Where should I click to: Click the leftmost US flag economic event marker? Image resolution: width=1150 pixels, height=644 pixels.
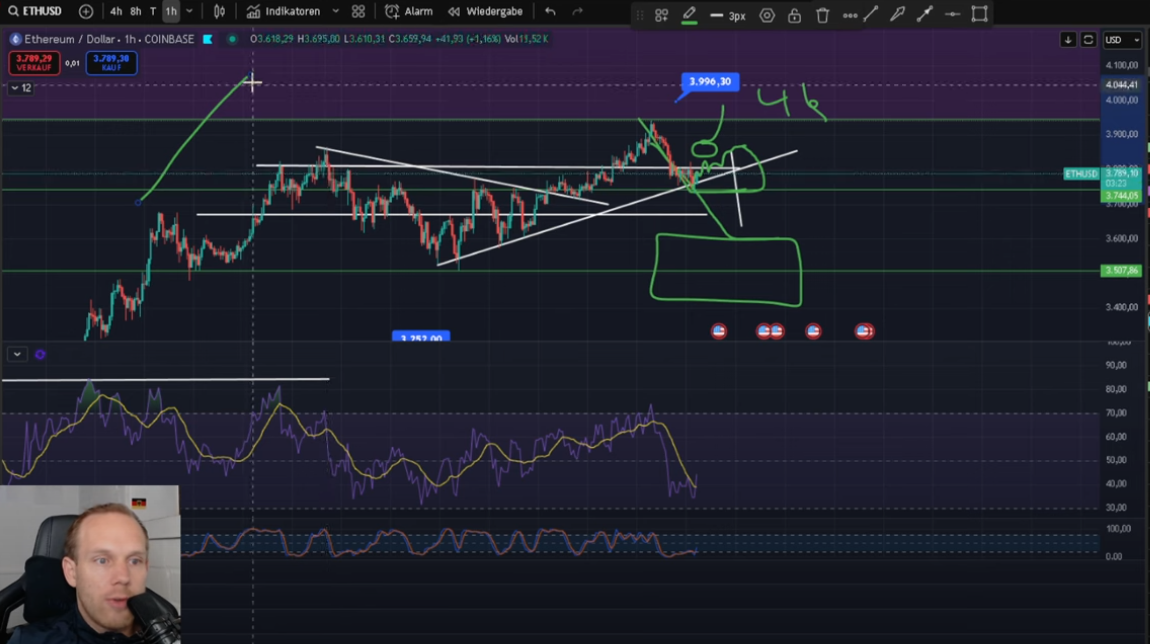(x=719, y=331)
